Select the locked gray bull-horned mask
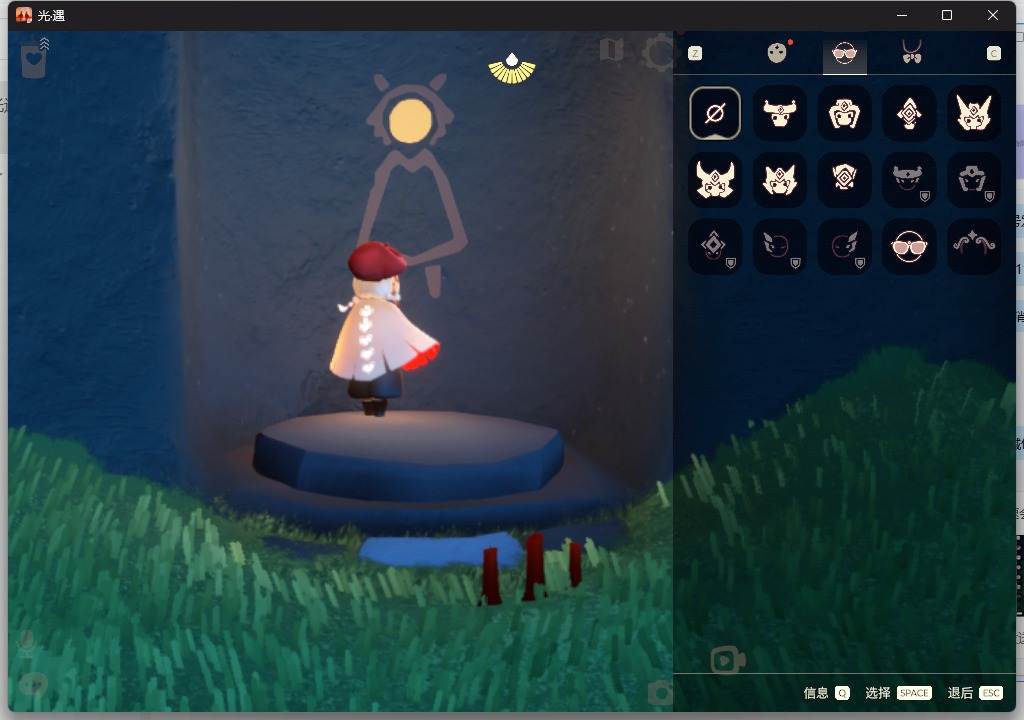 [908, 180]
